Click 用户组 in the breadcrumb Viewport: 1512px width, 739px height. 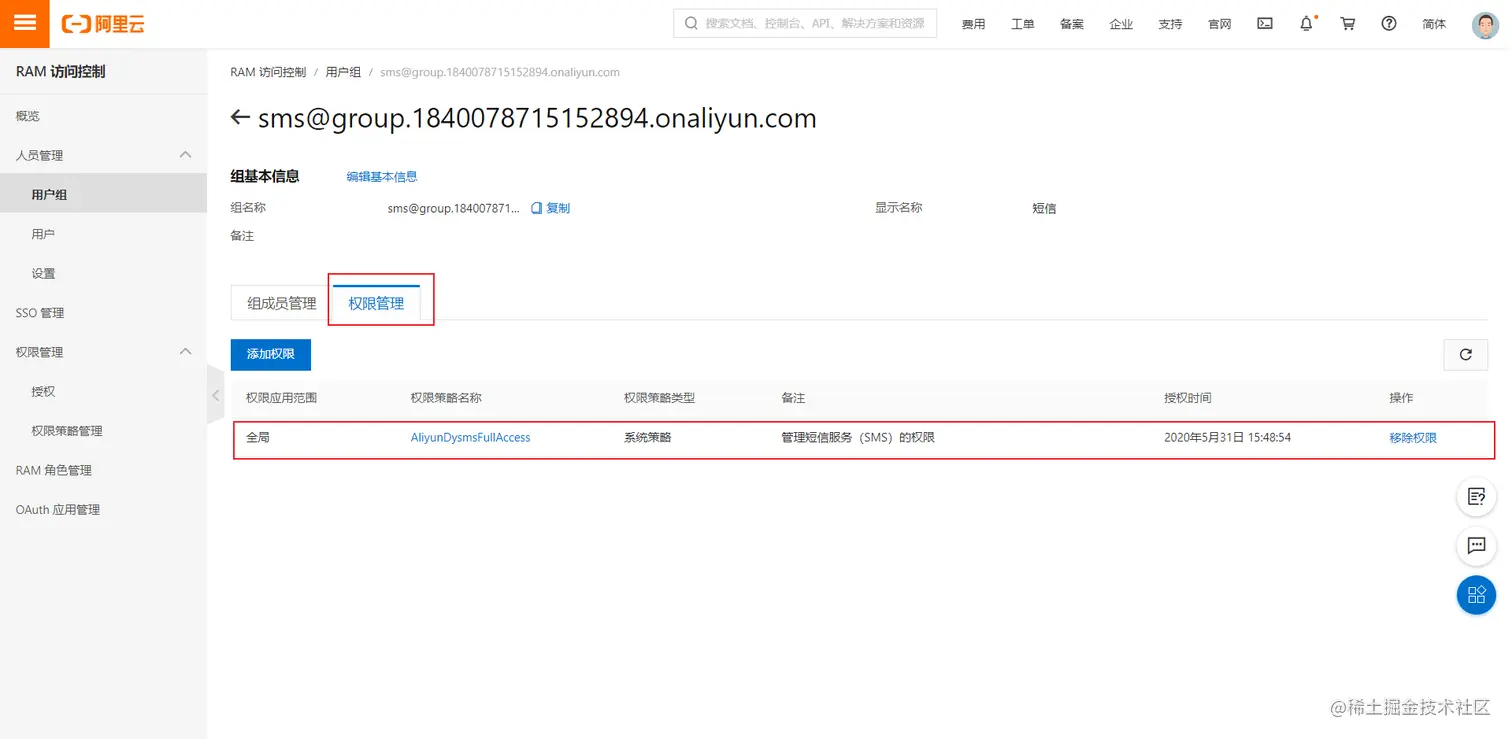point(343,72)
